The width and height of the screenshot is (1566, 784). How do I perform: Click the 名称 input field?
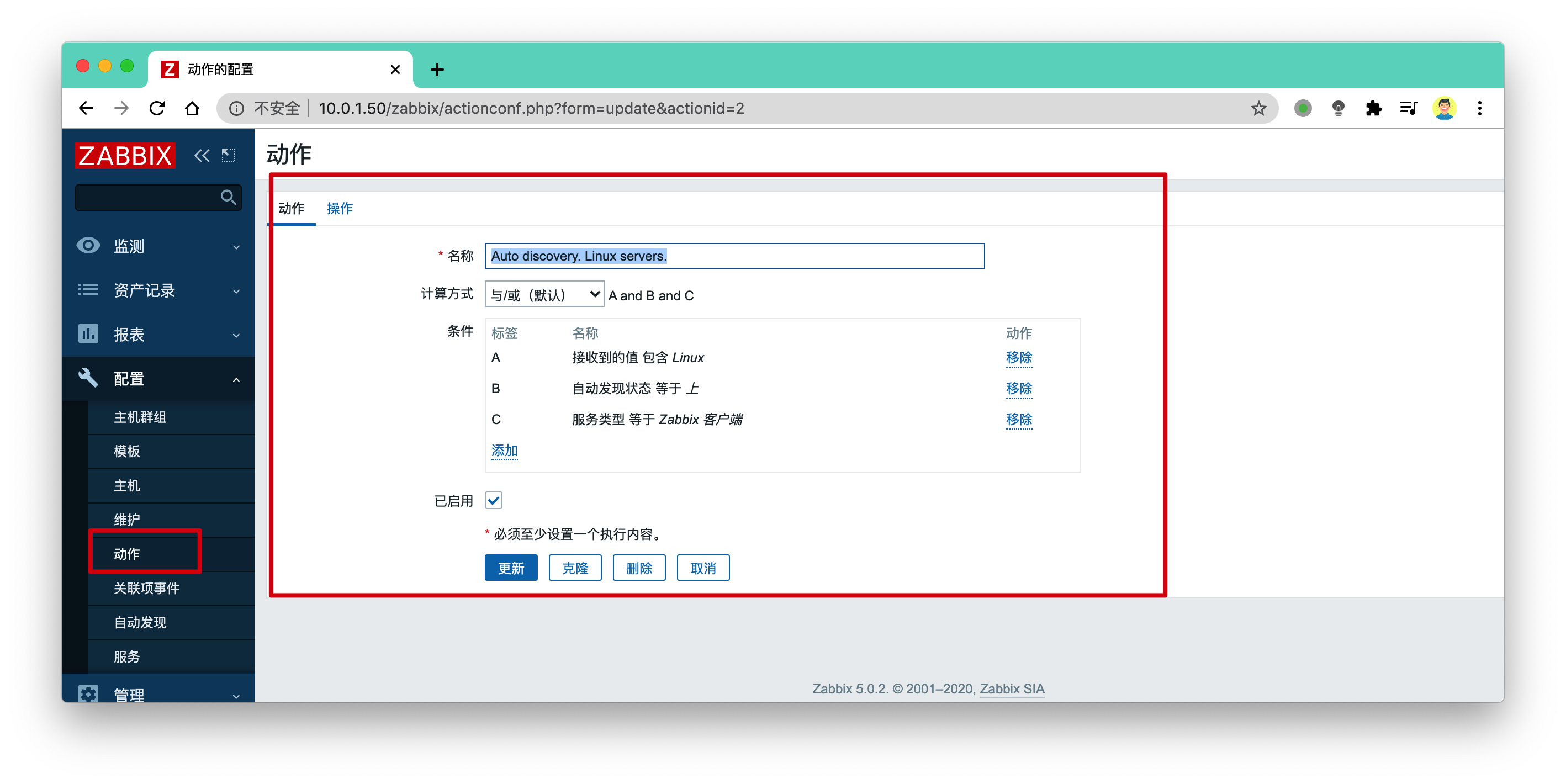point(734,256)
